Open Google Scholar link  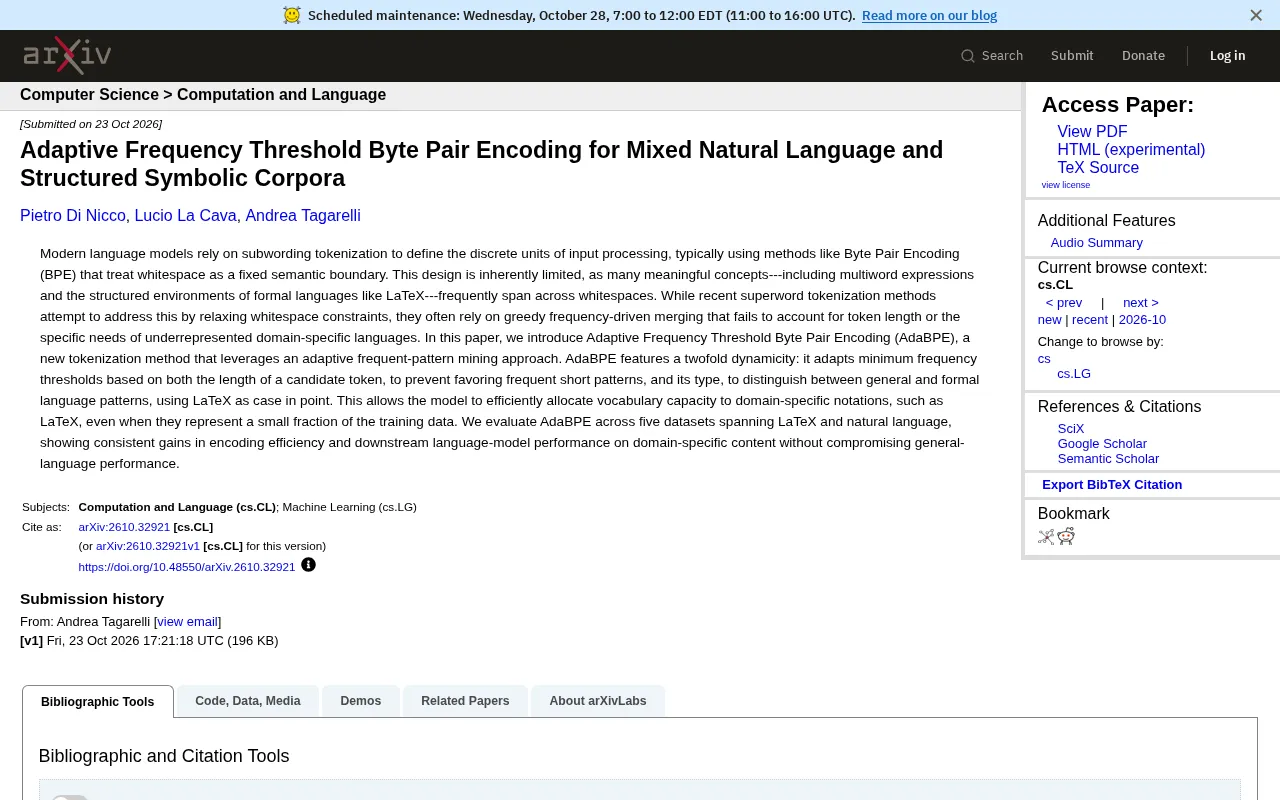click(x=1102, y=444)
